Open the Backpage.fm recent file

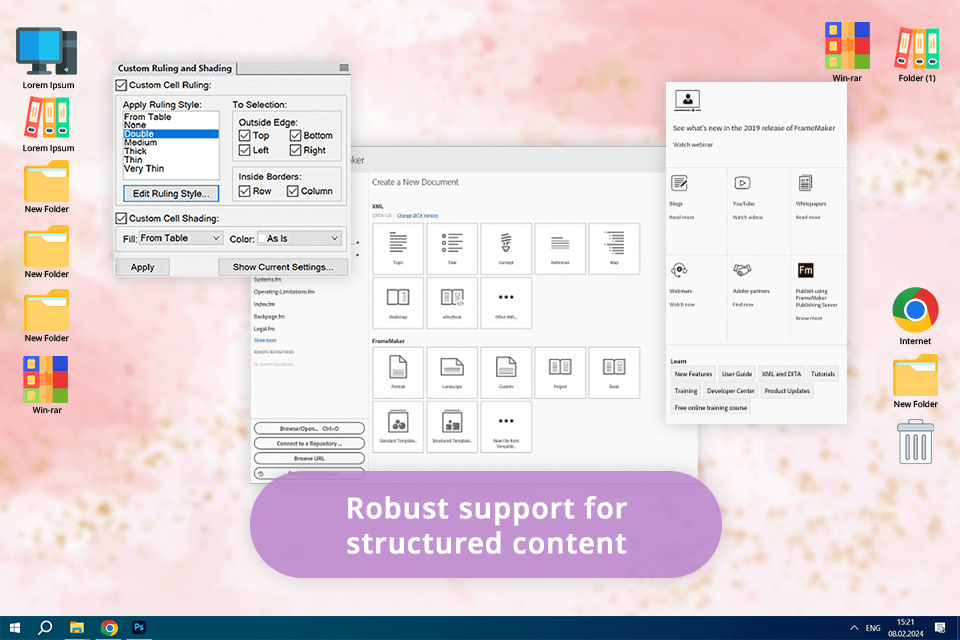tap(269, 317)
